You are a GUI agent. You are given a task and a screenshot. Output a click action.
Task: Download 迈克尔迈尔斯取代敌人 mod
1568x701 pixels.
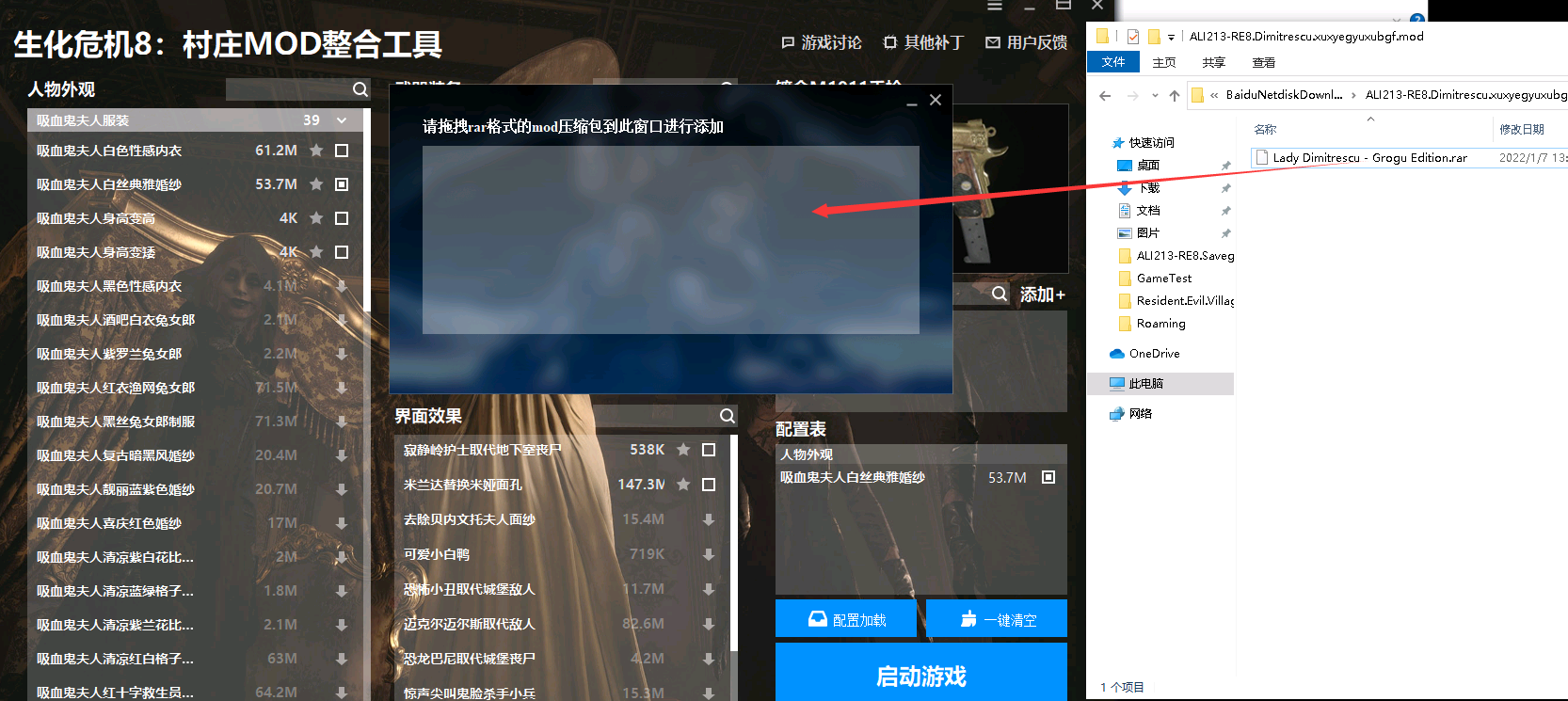pos(709,624)
